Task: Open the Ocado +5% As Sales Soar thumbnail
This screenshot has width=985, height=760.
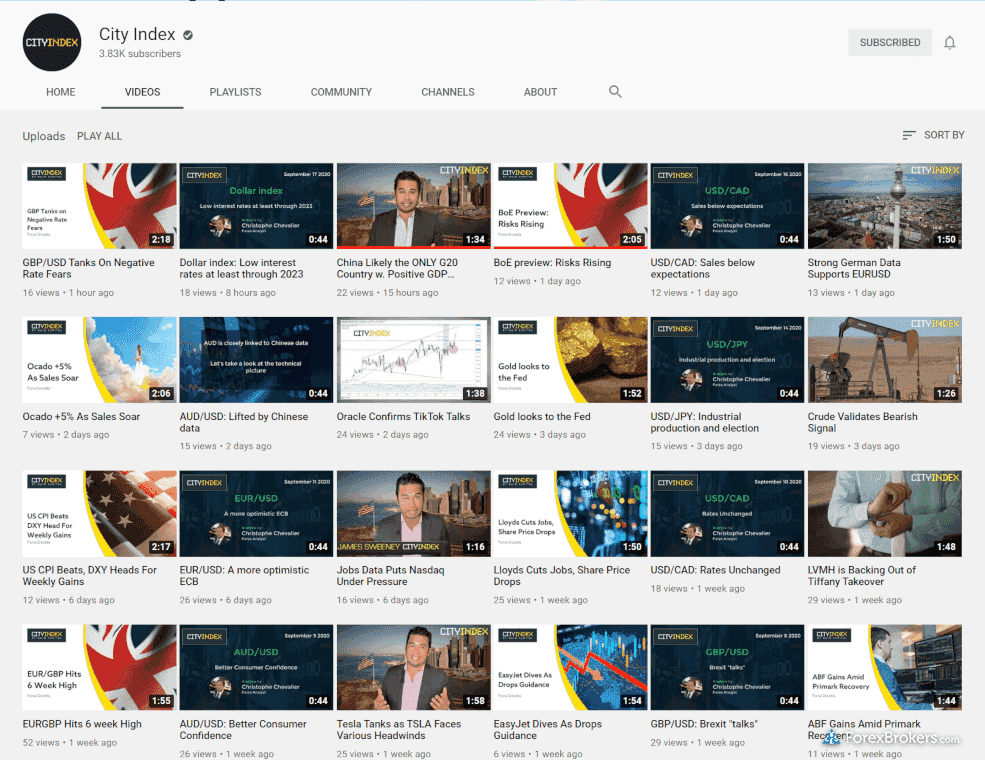Action: (x=99, y=360)
